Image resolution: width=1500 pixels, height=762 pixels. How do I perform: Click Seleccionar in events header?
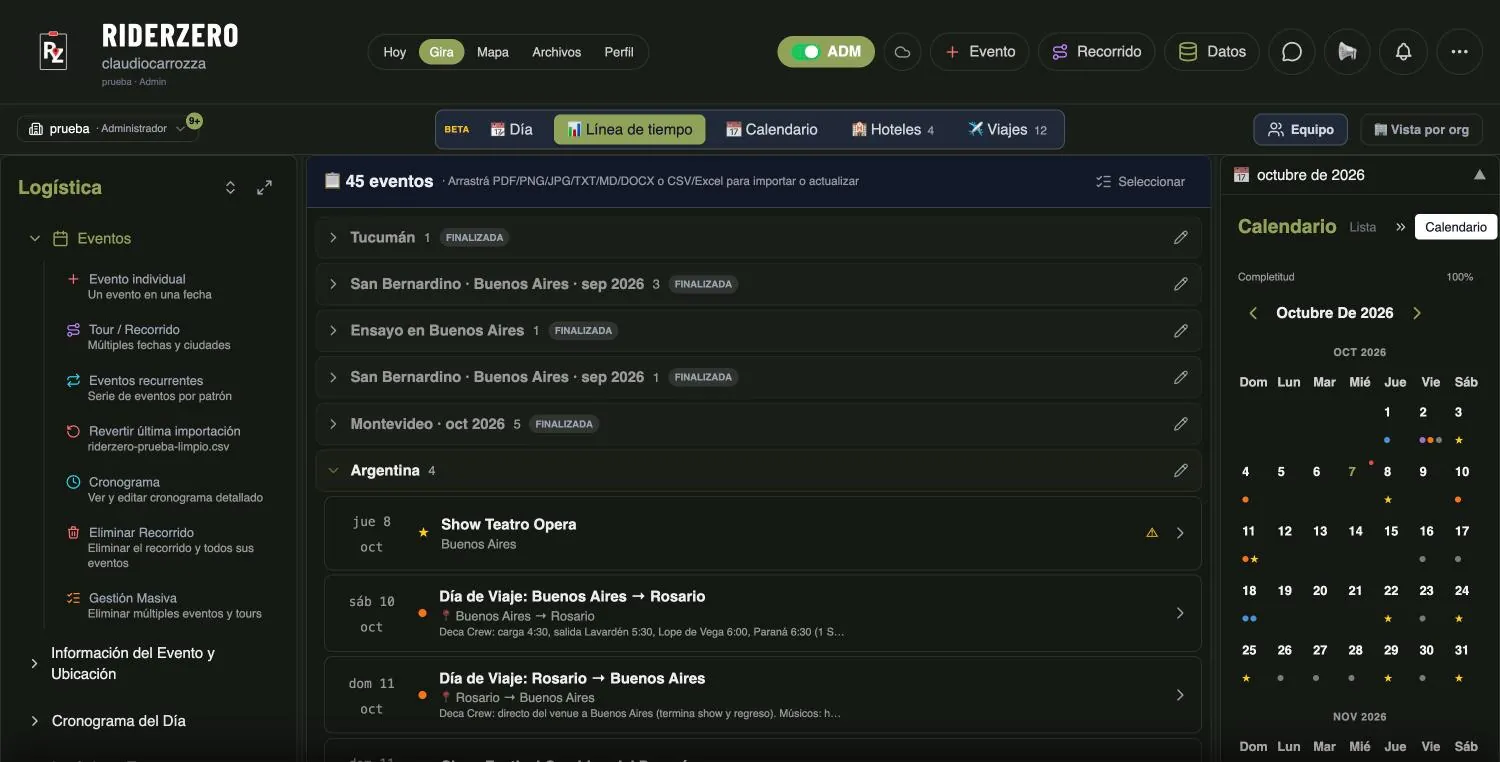coord(1140,182)
